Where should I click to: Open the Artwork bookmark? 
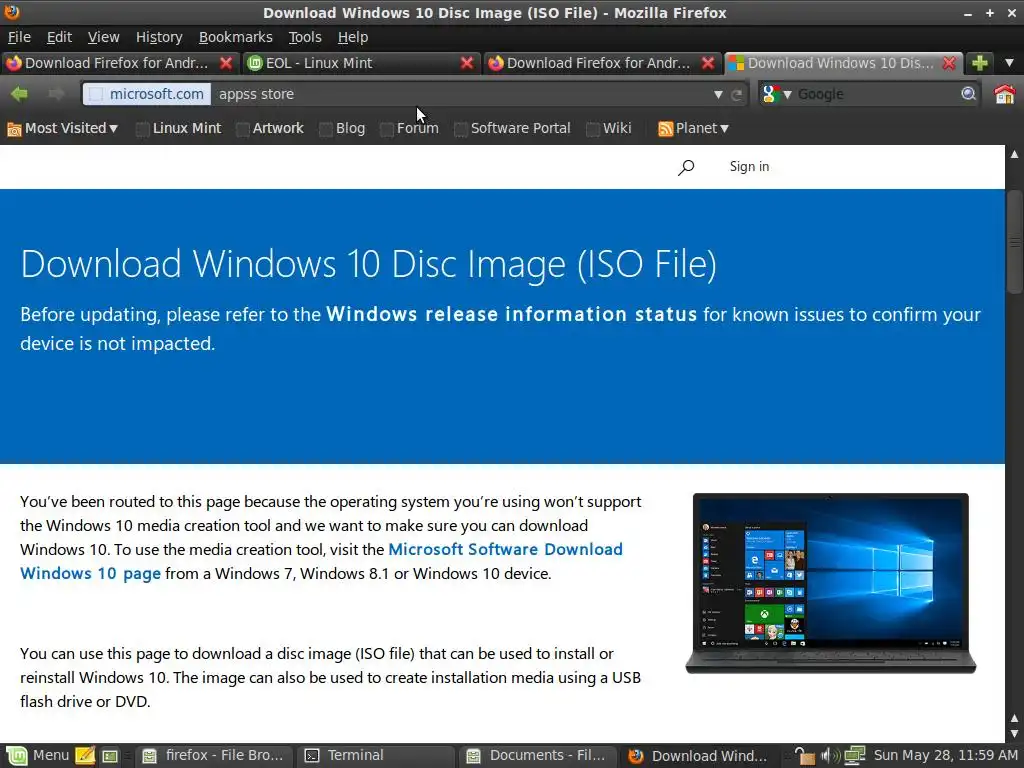point(270,129)
